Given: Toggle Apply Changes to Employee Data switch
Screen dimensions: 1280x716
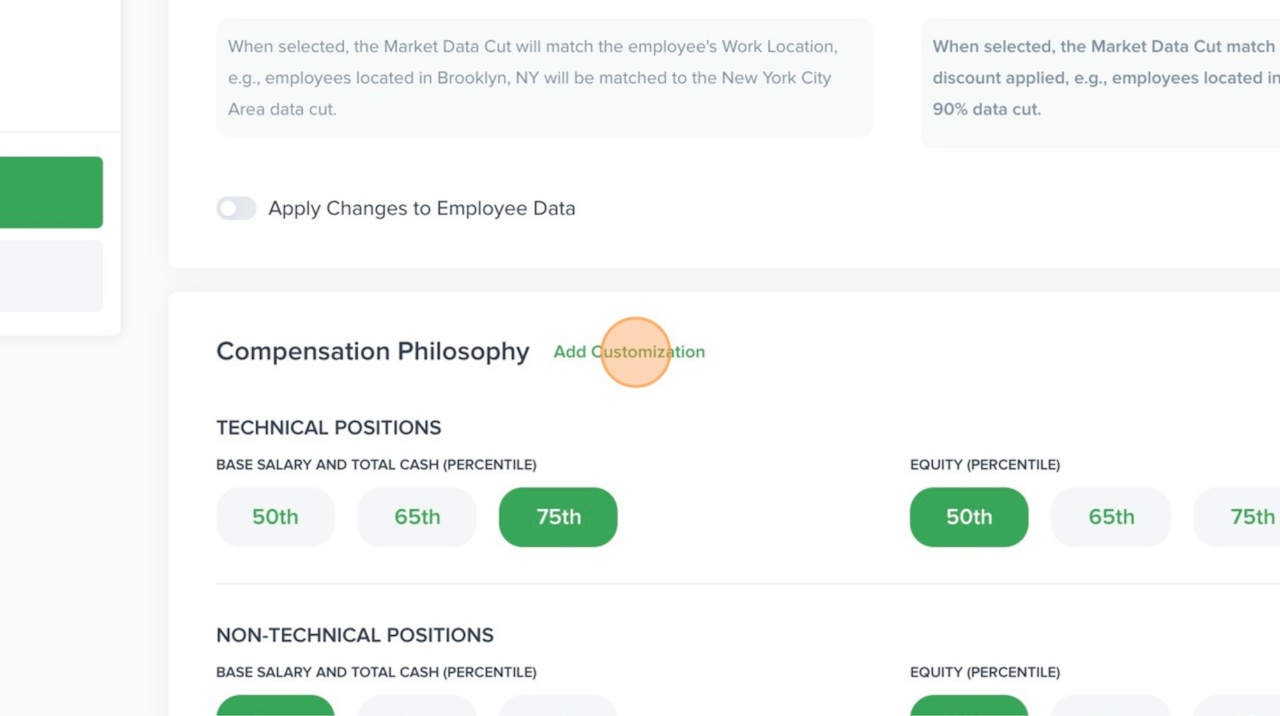Looking at the screenshot, I should [237, 208].
